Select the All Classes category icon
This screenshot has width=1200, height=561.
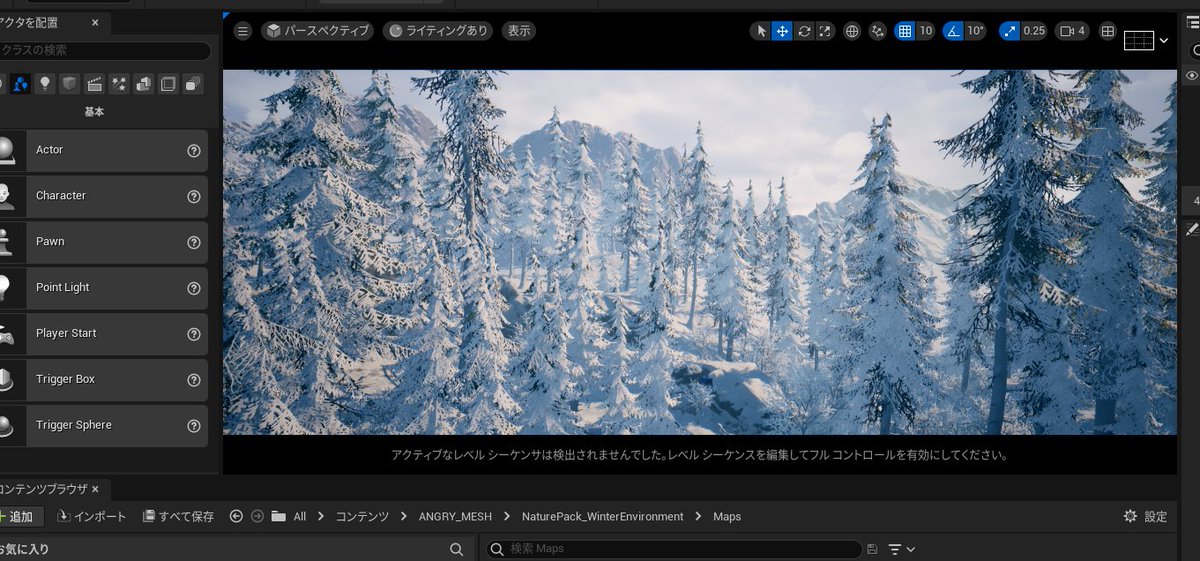click(x=193, y=84)
